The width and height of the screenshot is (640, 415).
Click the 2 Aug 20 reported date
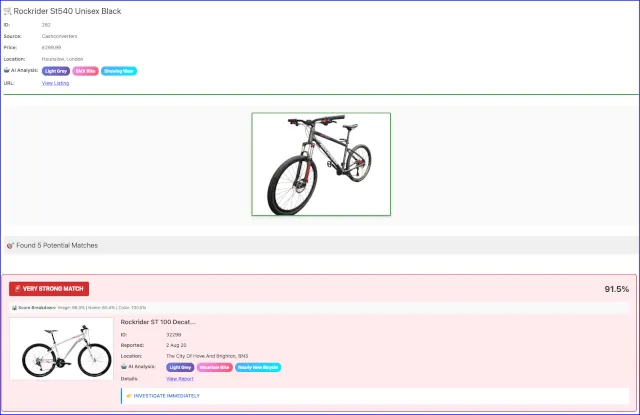pos(176,345)
